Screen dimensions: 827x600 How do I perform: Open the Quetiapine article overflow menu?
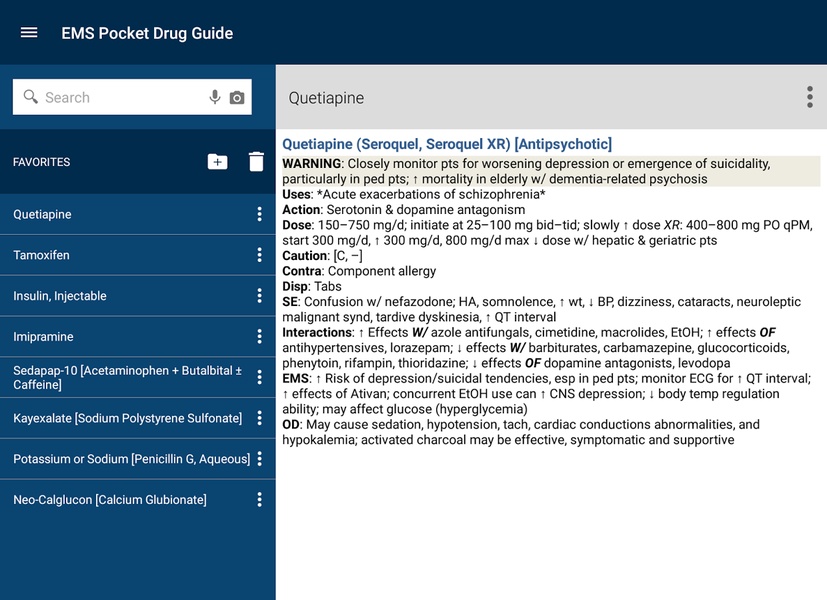point(810,98)
